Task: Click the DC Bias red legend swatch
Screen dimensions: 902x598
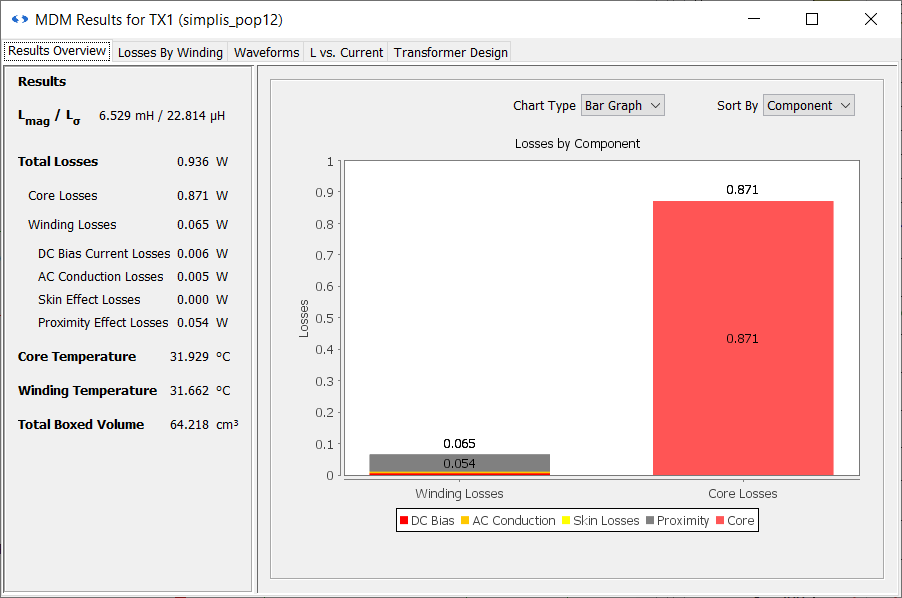Action: click(x=403, y=520)
